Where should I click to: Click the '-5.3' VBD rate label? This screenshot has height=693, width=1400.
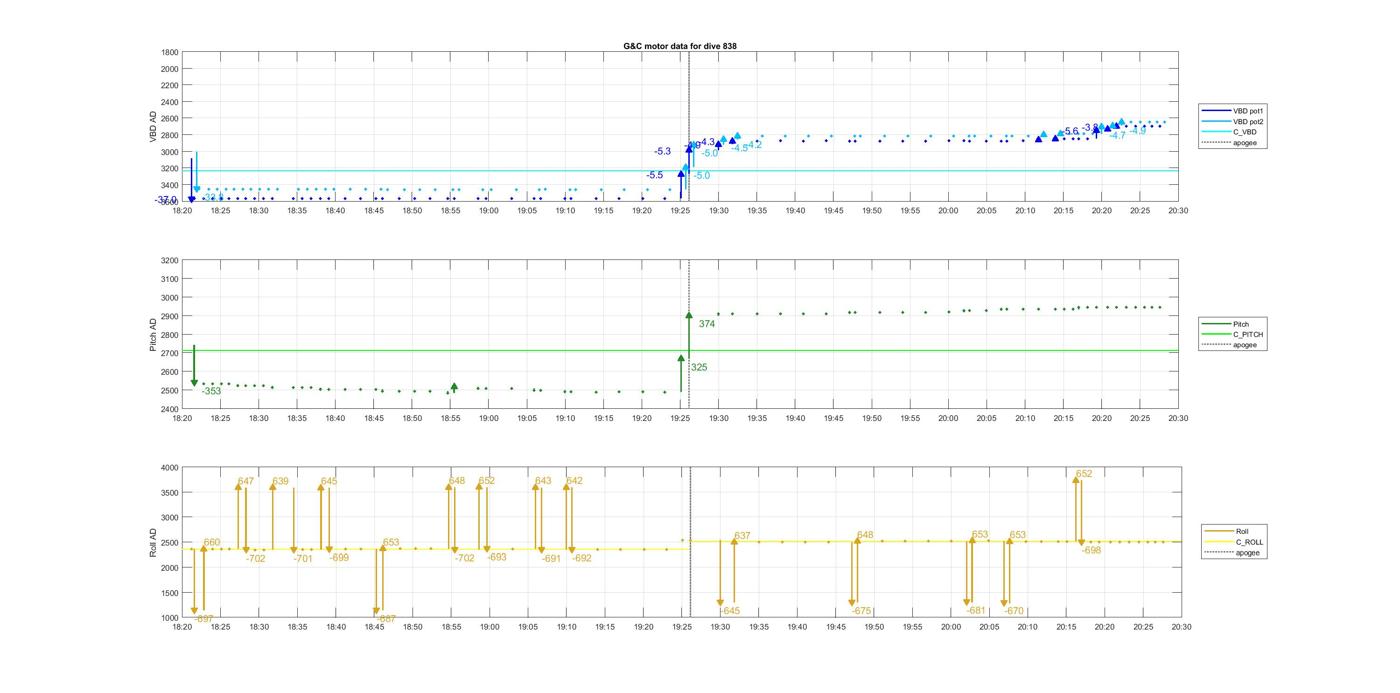click(662, 151)
